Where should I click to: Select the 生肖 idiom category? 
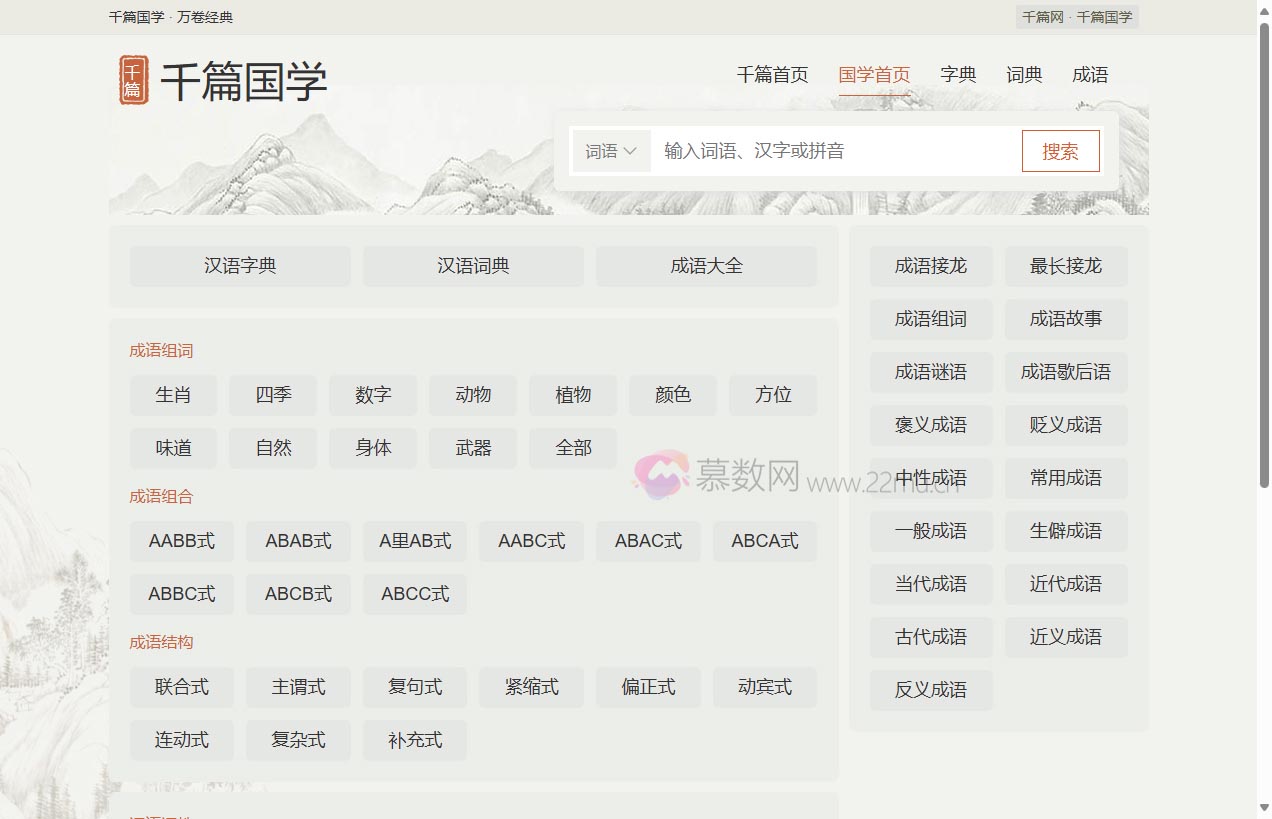[x=172, y=395]
